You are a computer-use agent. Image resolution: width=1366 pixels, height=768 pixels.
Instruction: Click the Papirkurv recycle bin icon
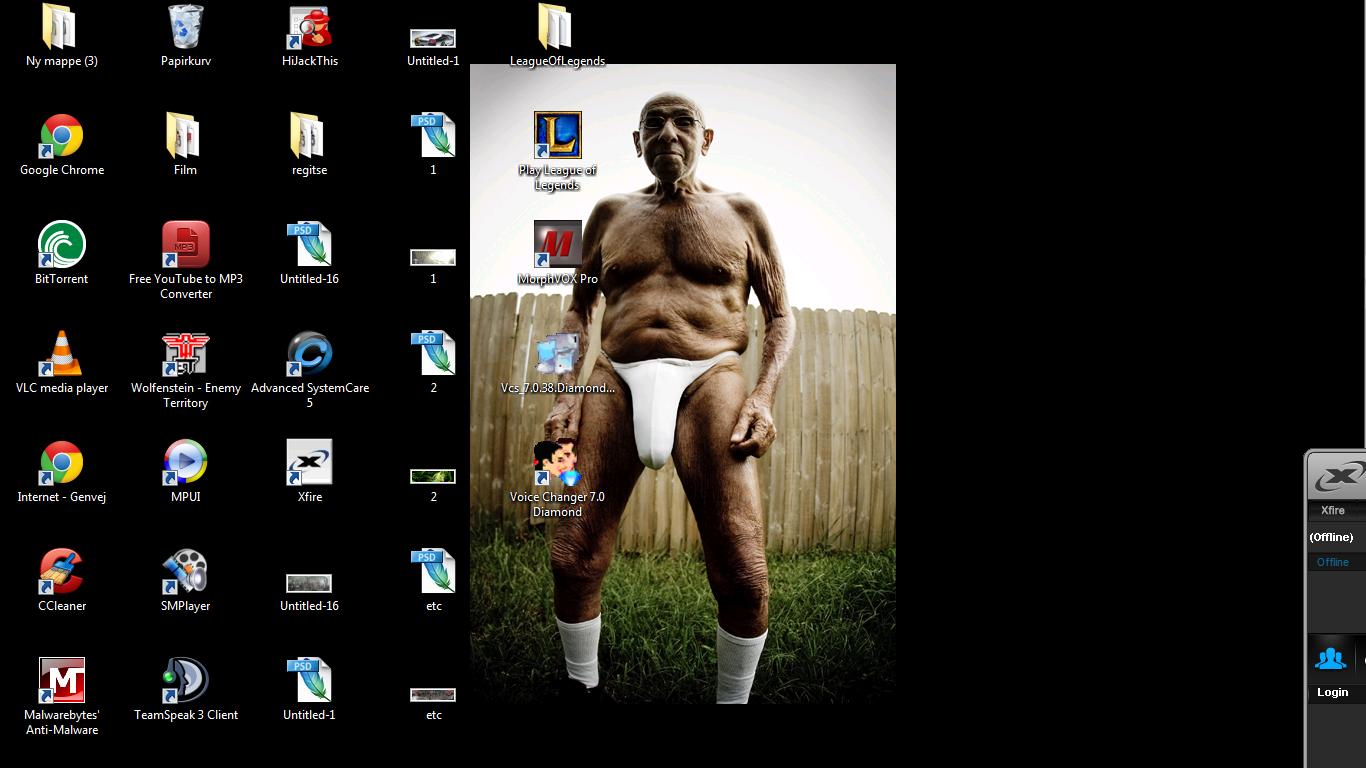(186, 28)
